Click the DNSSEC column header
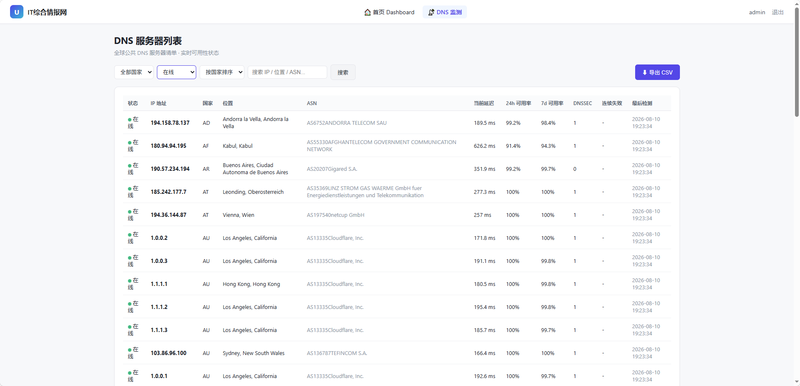The width and height of the screenshot is (800, 386). 583,103
